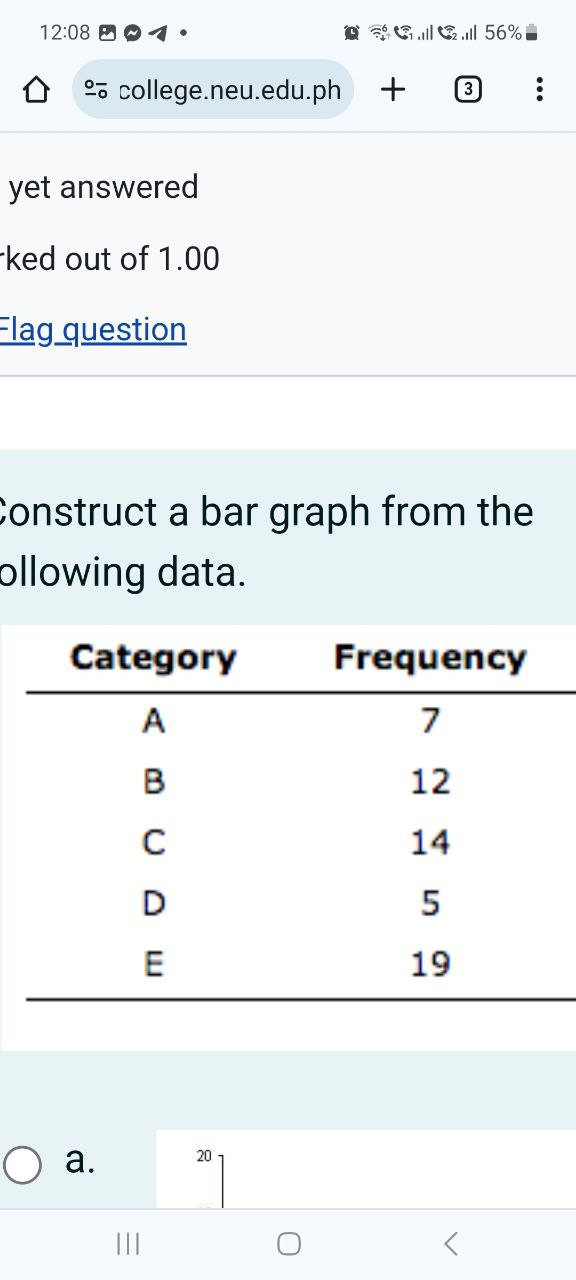The width and height of the screenshot is (576, 1280).
Task: Tap the recent apps button in the navigation bar
Action: [128, 1244]
